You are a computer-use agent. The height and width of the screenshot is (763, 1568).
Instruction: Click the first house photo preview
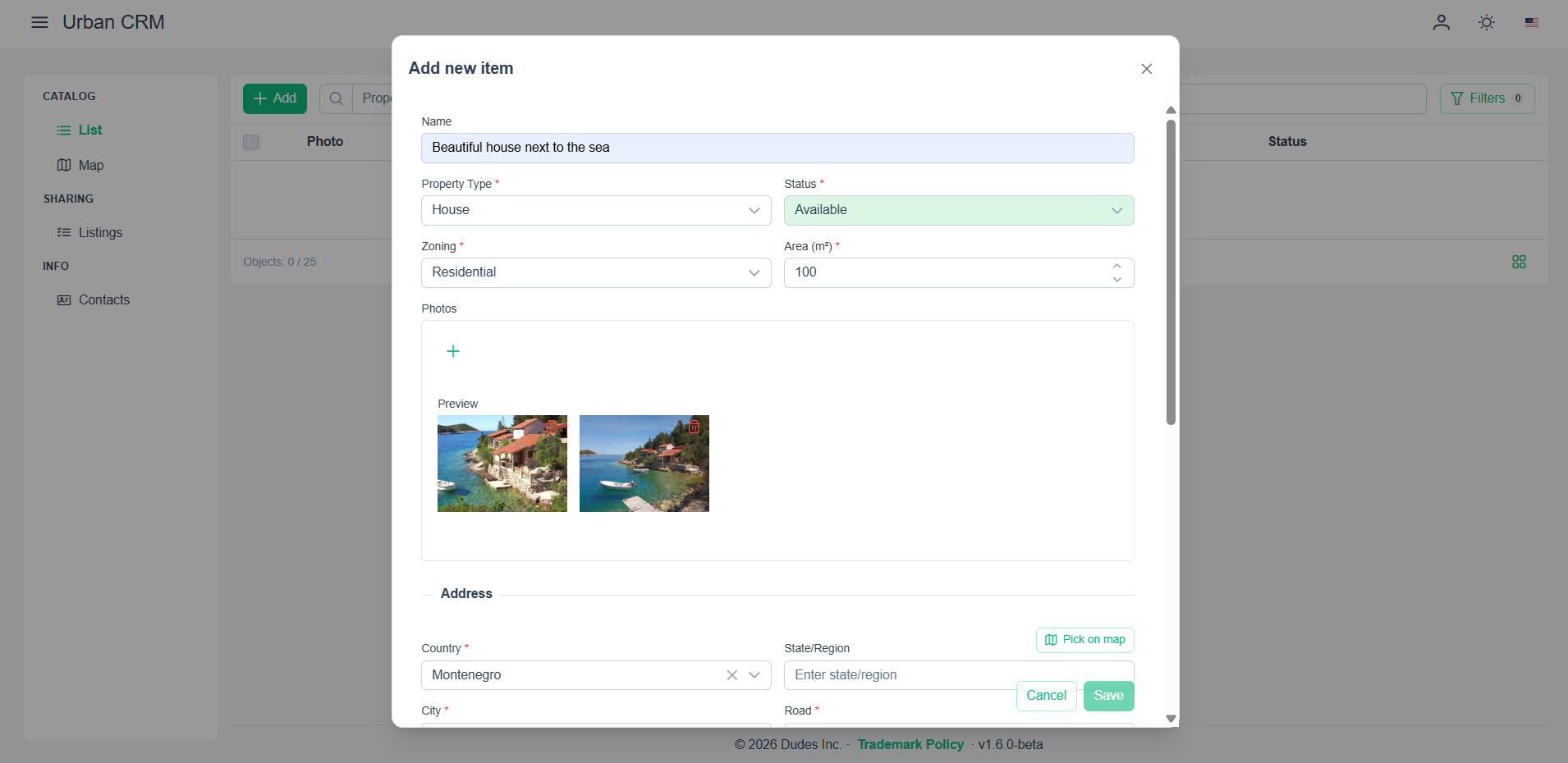(502, 464)
